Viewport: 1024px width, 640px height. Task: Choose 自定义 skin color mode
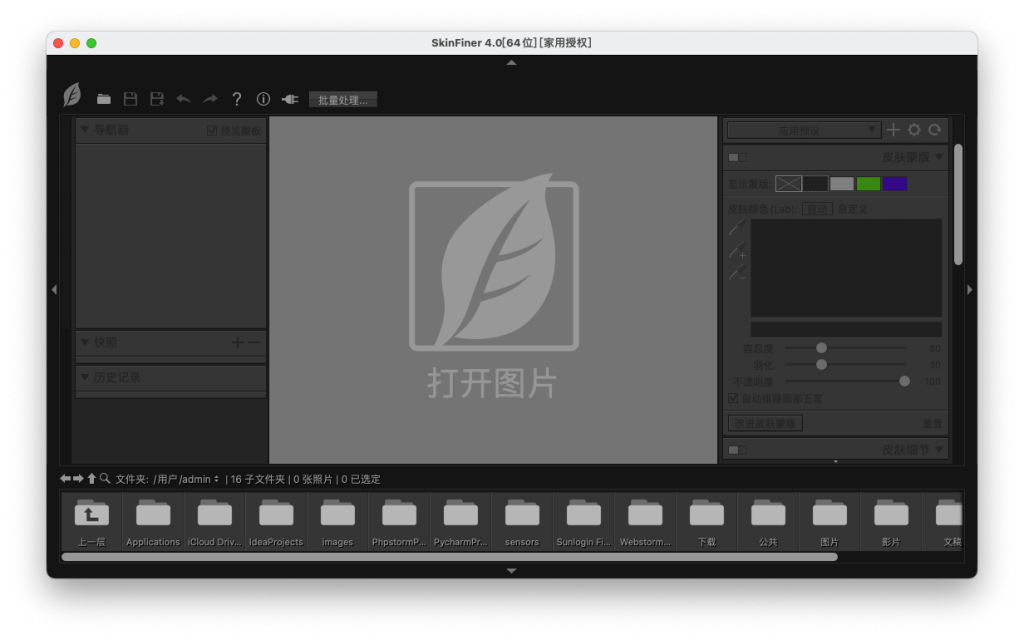(852, 209)
